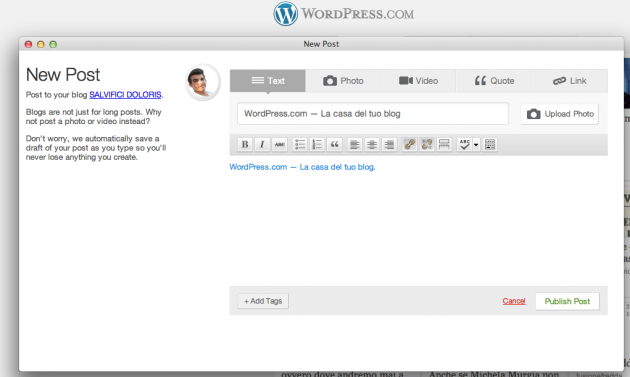630x377 pixels.
Task: Click the WordPress.com logo
Action: click(344, 14)
